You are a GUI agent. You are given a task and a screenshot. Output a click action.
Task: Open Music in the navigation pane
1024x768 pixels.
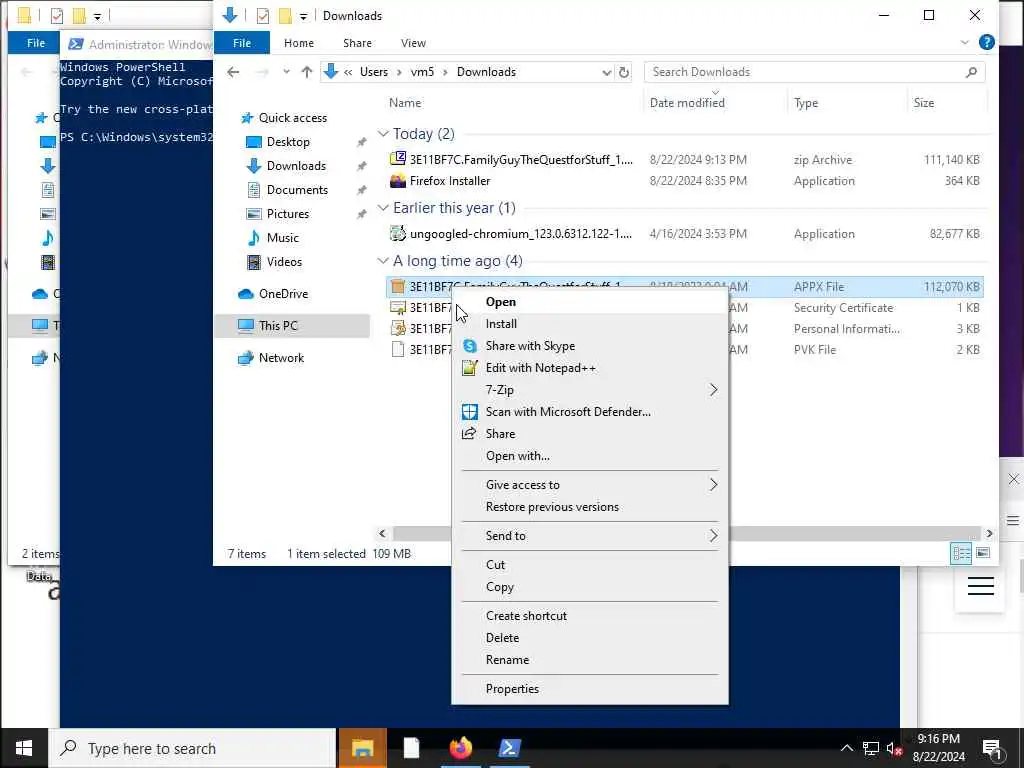[x=282, y=238]
